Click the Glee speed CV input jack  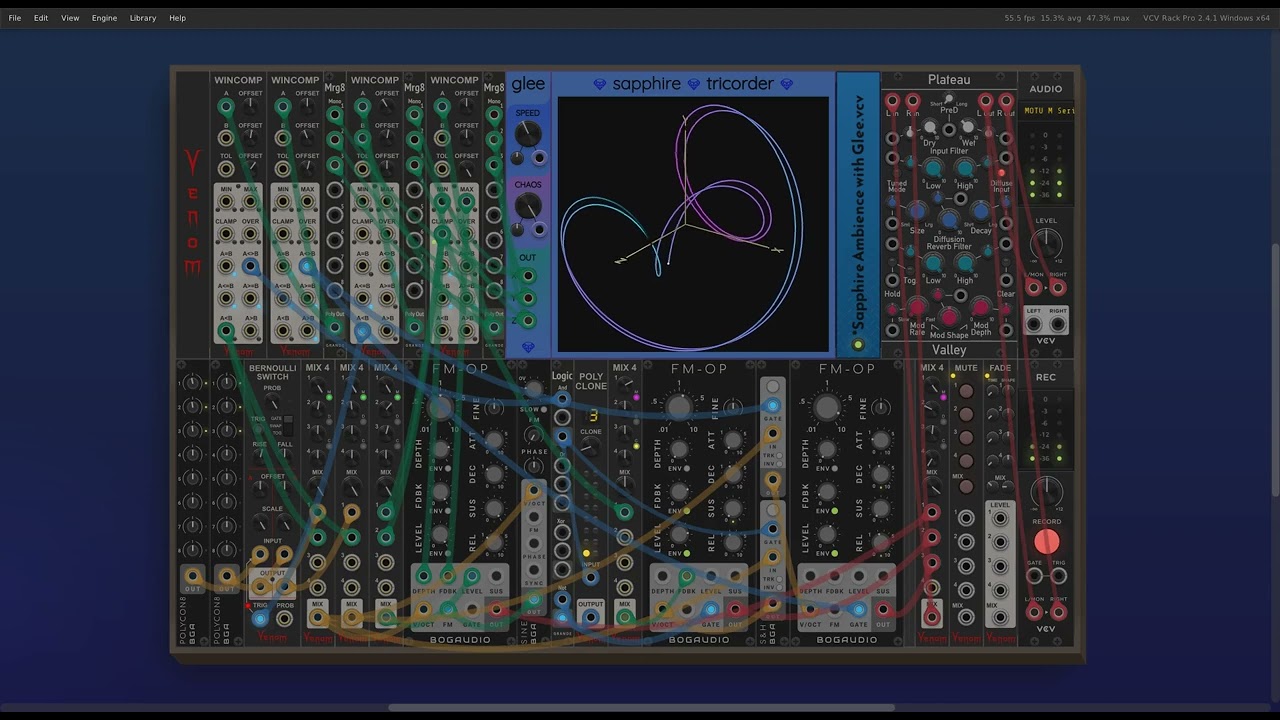point(540,158)
